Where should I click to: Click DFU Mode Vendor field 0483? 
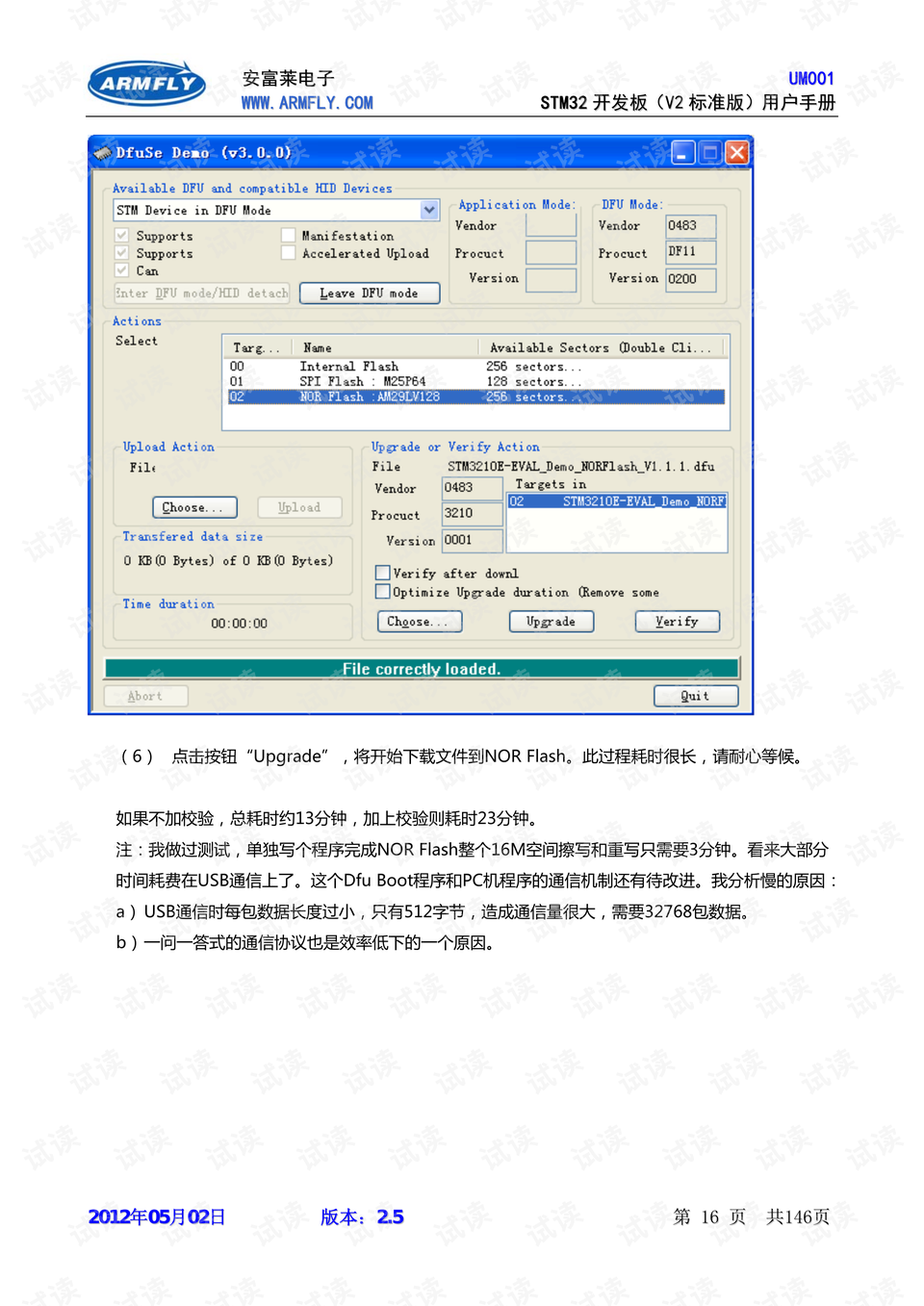691,226
